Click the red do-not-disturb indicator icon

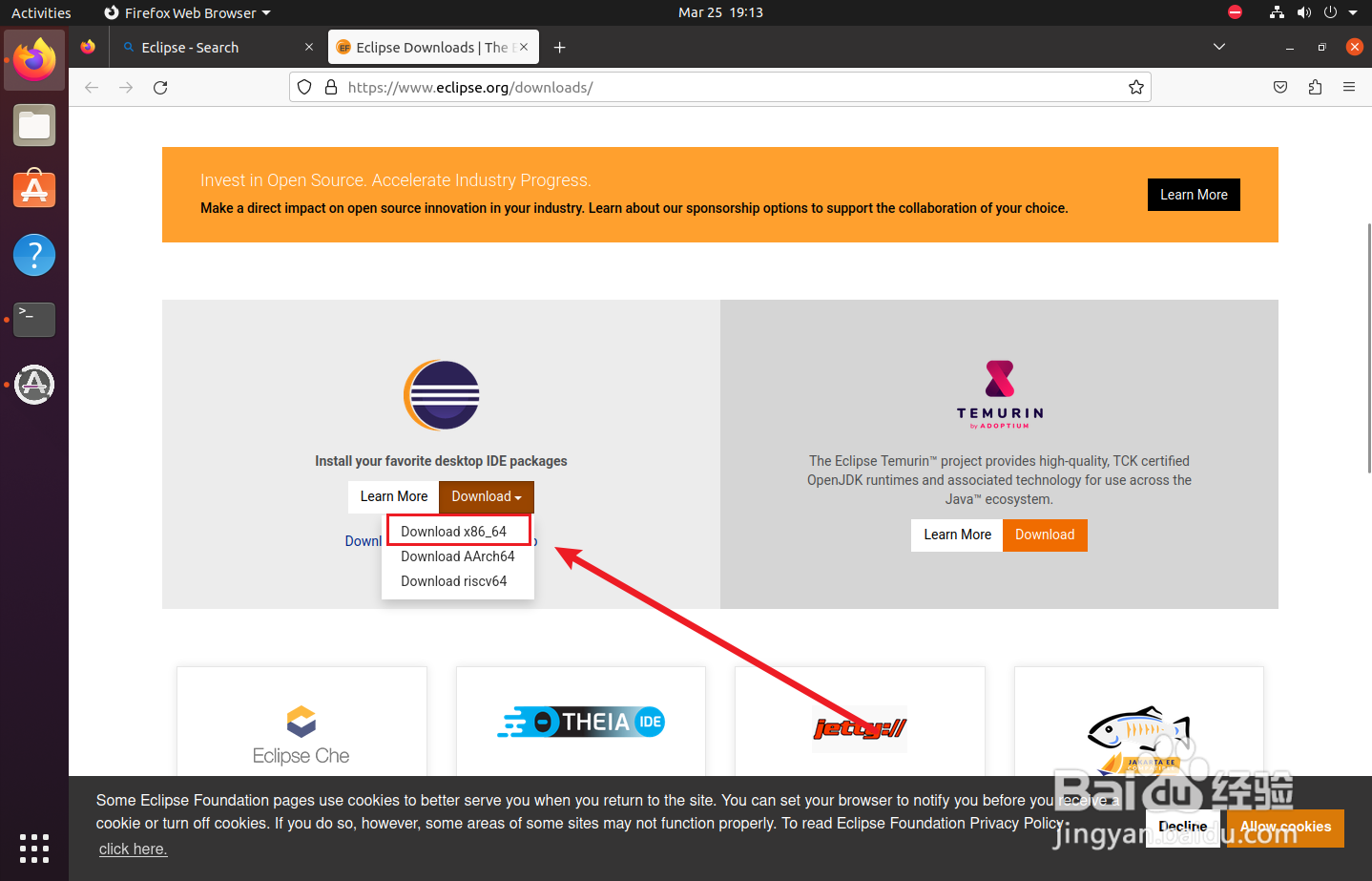point(1236,12)
